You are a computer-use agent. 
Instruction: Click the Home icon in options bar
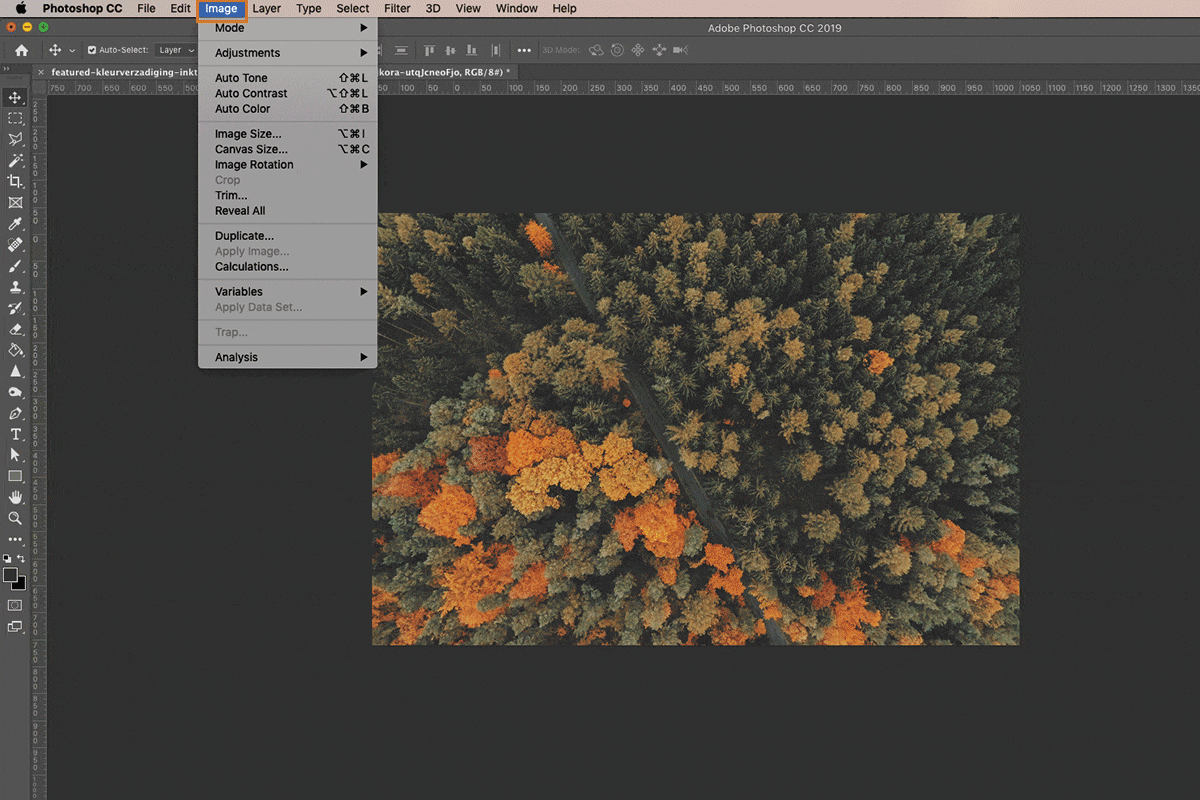coord(21,50)
